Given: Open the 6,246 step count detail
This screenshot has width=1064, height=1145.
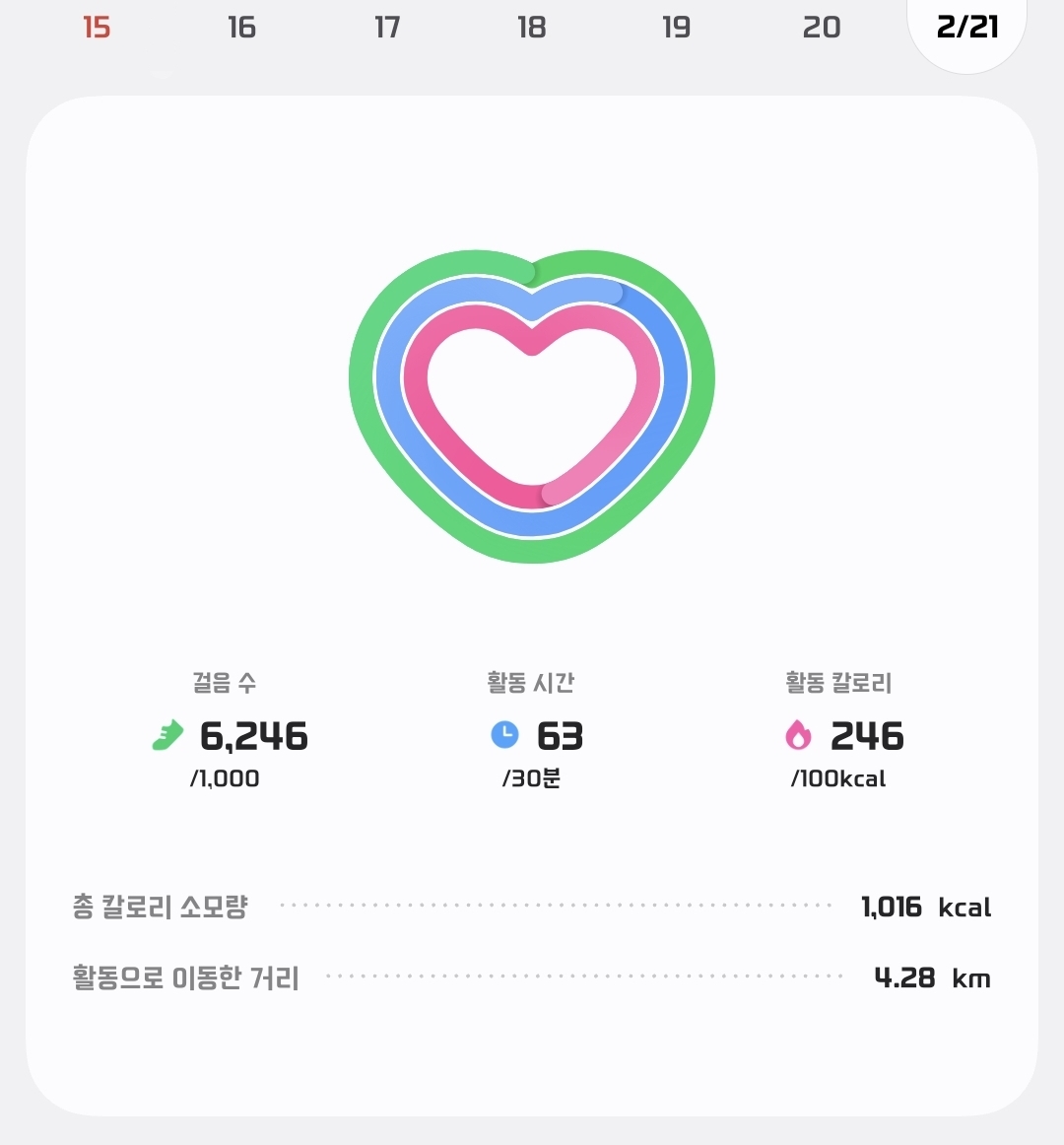Looking at the screenshot, I should [254, 736].
